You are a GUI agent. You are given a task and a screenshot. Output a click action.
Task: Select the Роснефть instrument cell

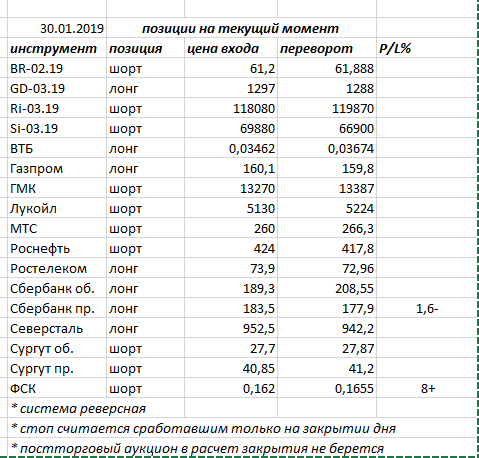click(x=57, y=248)
